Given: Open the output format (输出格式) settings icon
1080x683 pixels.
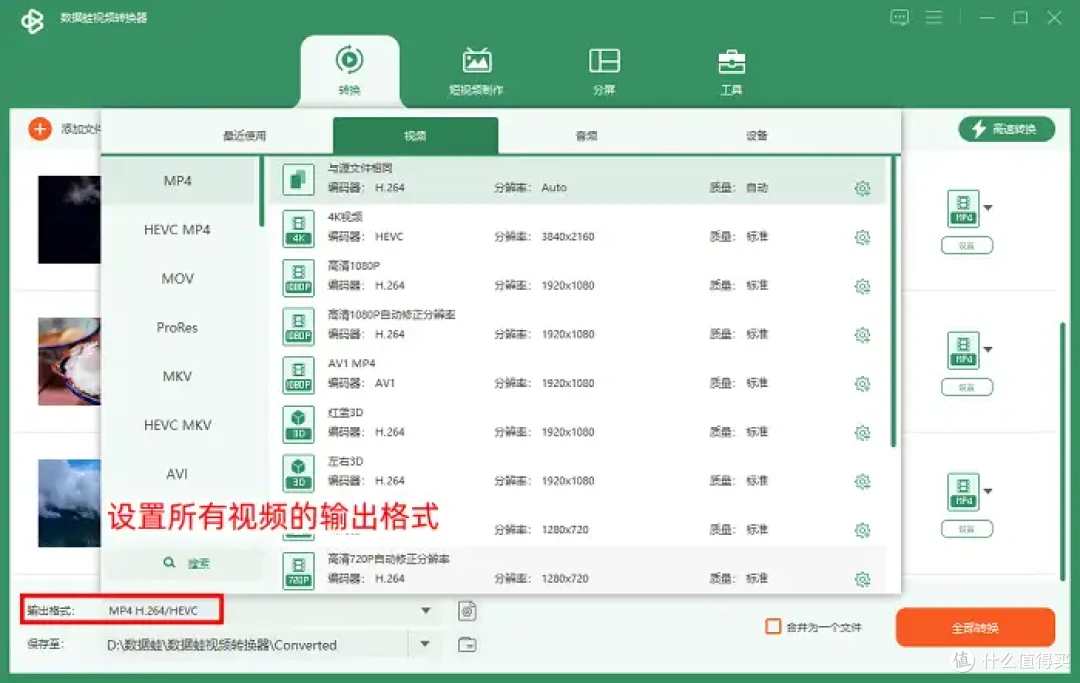Looking at the screenshot, I should [467, 611].
